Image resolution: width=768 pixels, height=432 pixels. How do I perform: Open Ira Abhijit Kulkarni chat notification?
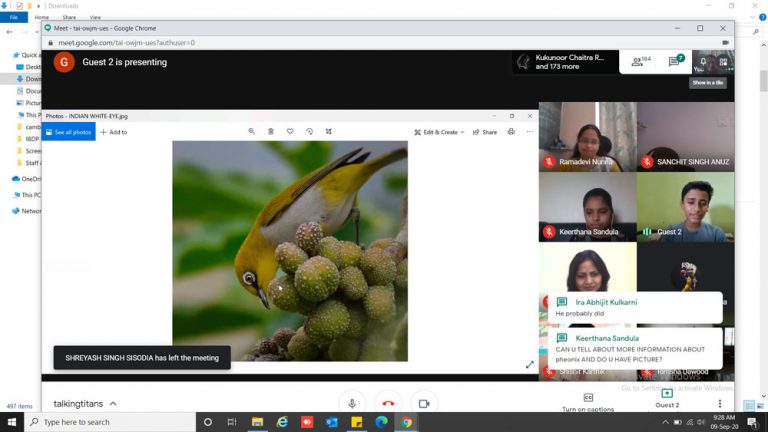tap(635, 308)
